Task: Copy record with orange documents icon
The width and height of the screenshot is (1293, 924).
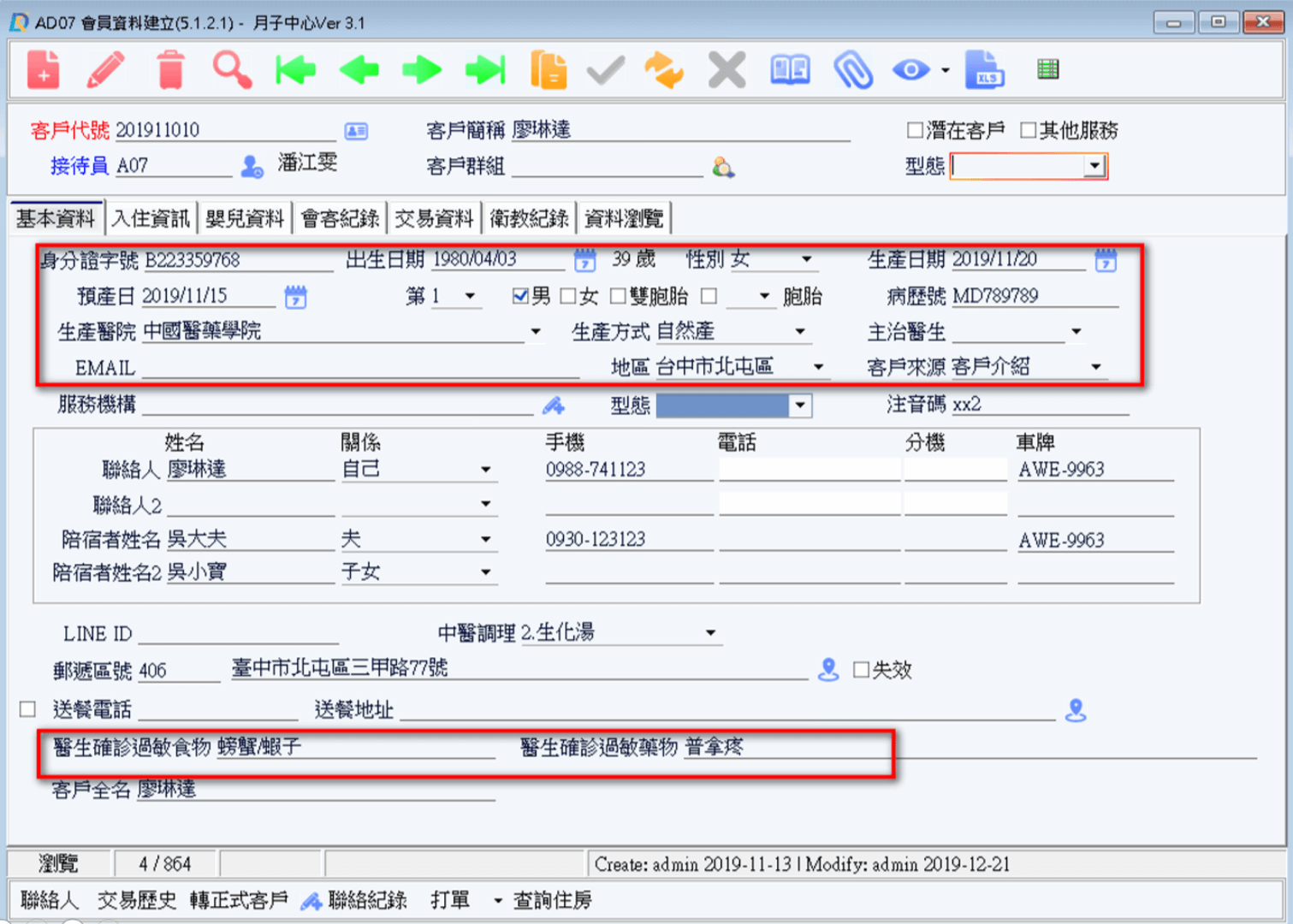Action: [549, 69]
